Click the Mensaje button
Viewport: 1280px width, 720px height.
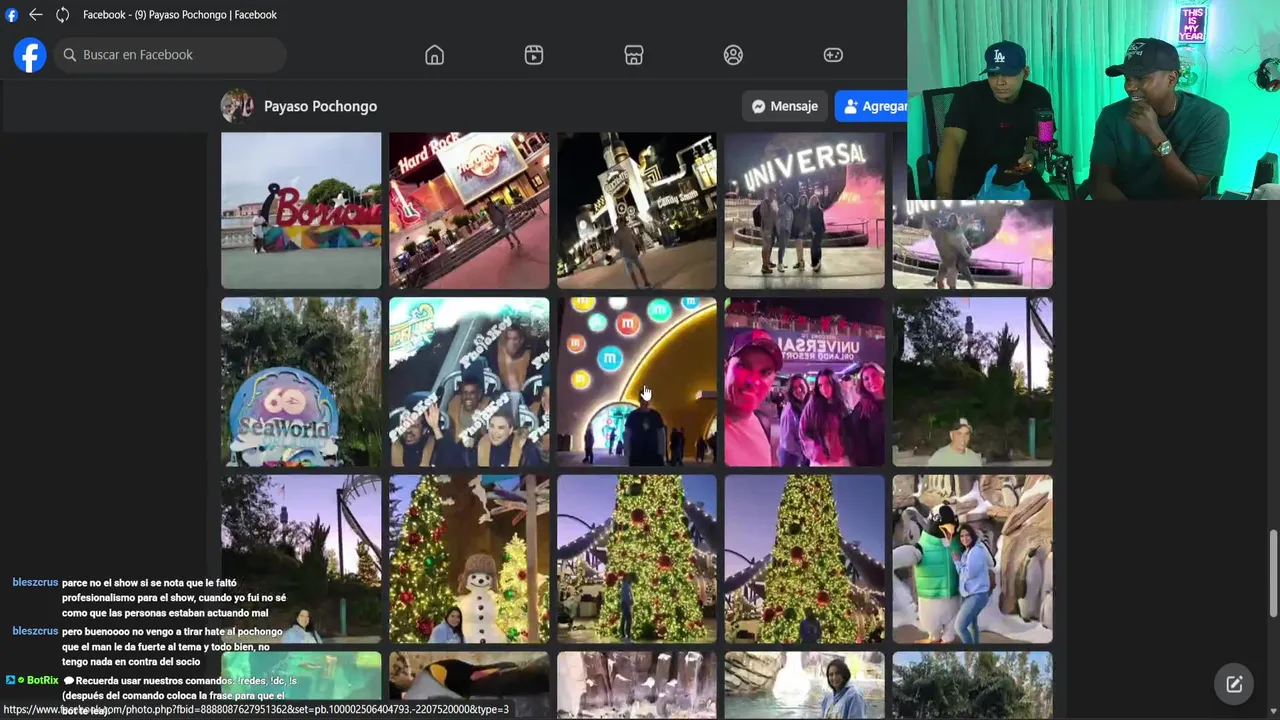(x=785, y=106)
